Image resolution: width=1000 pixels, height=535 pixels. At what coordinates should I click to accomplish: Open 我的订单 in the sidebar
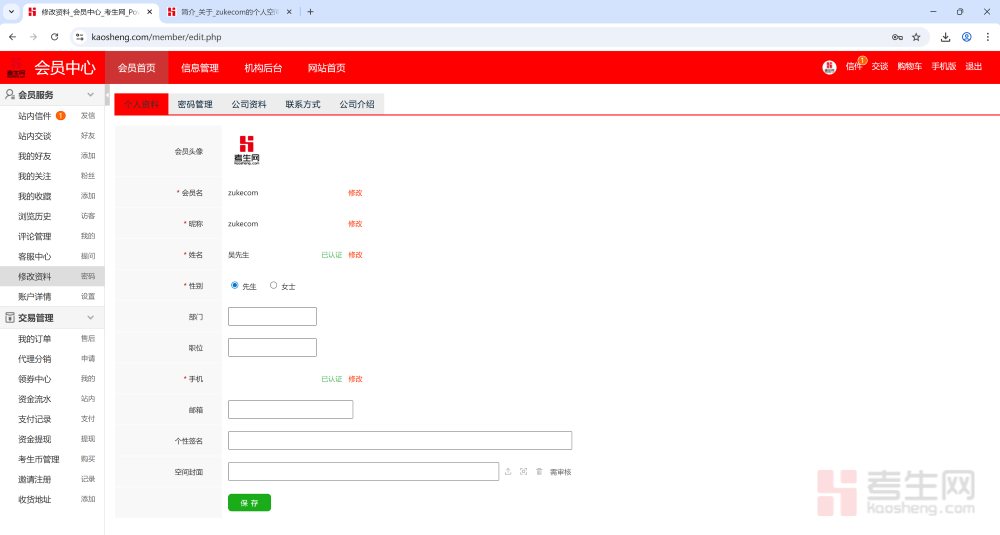[35, 339]
